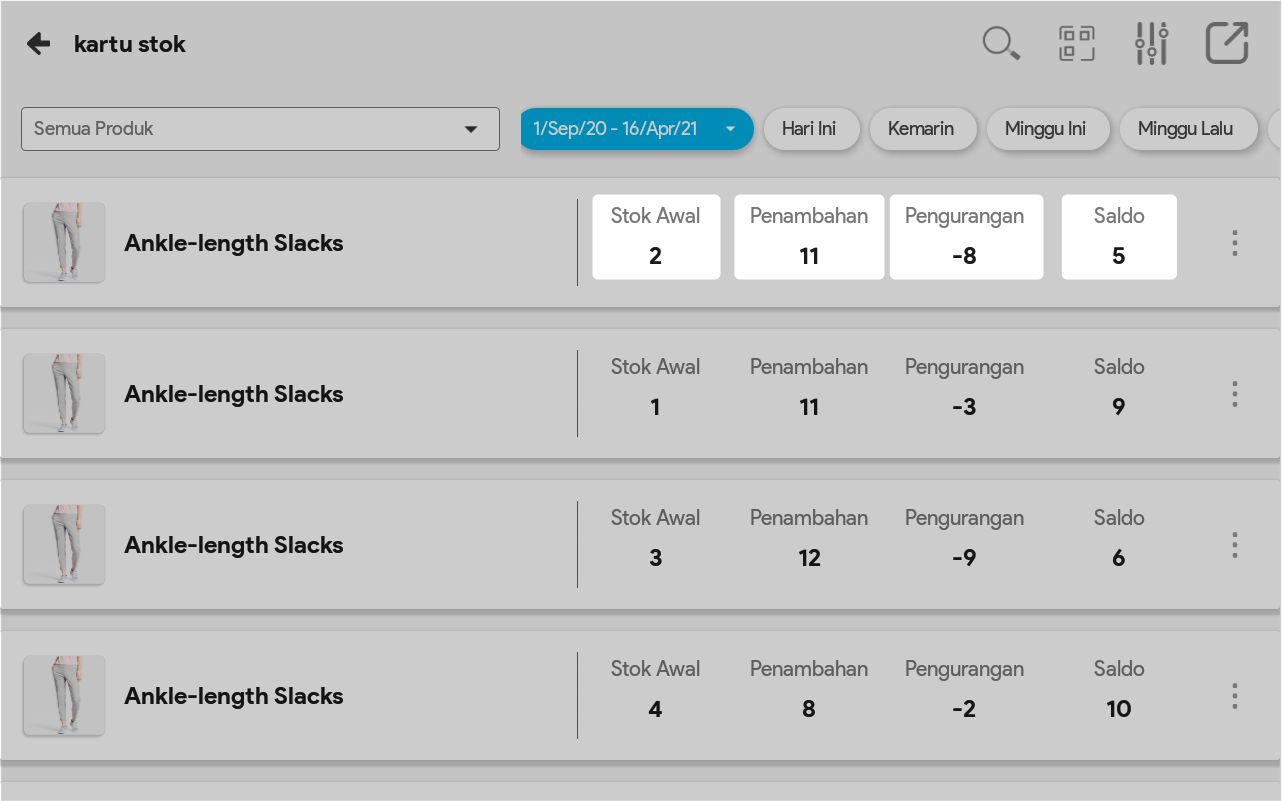The height and width of the screenshot is (801, 1282).
Task: Click the Pengurangan box showing -8
Action: point(965,237)
